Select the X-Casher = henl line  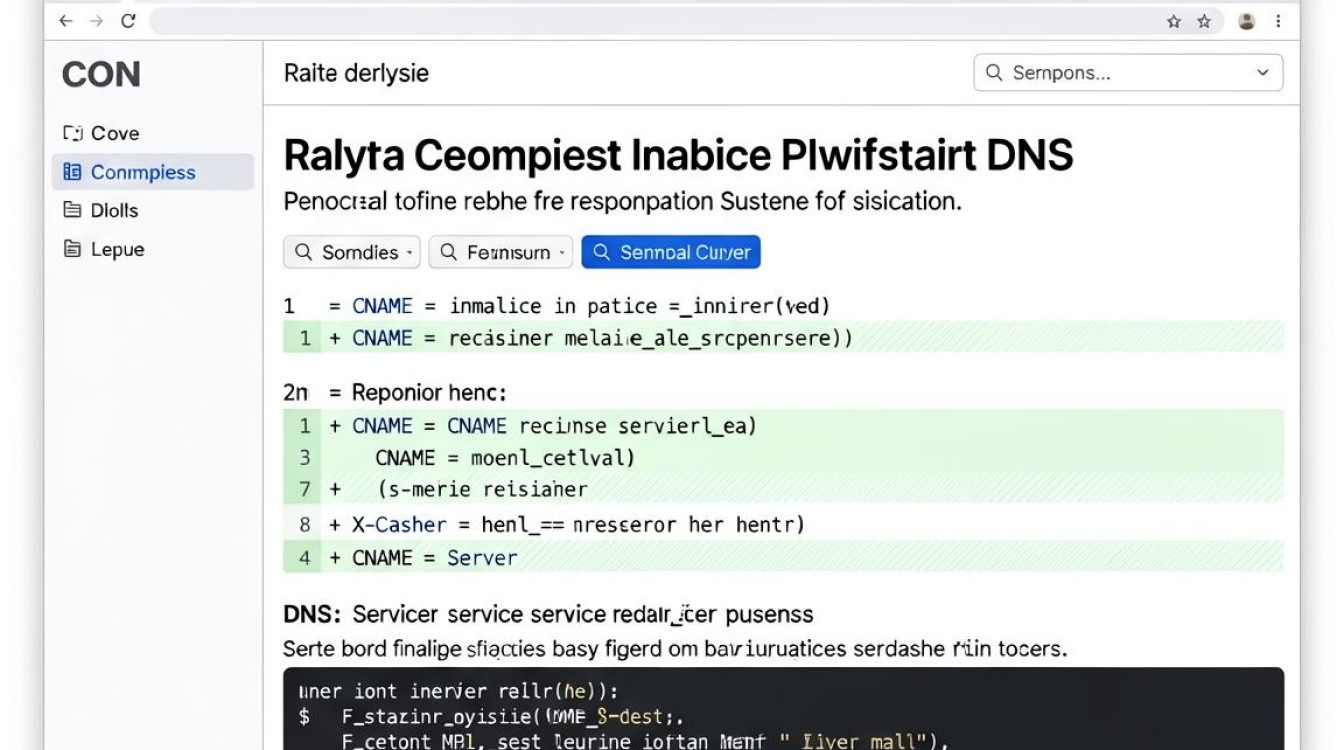[783, 524]
